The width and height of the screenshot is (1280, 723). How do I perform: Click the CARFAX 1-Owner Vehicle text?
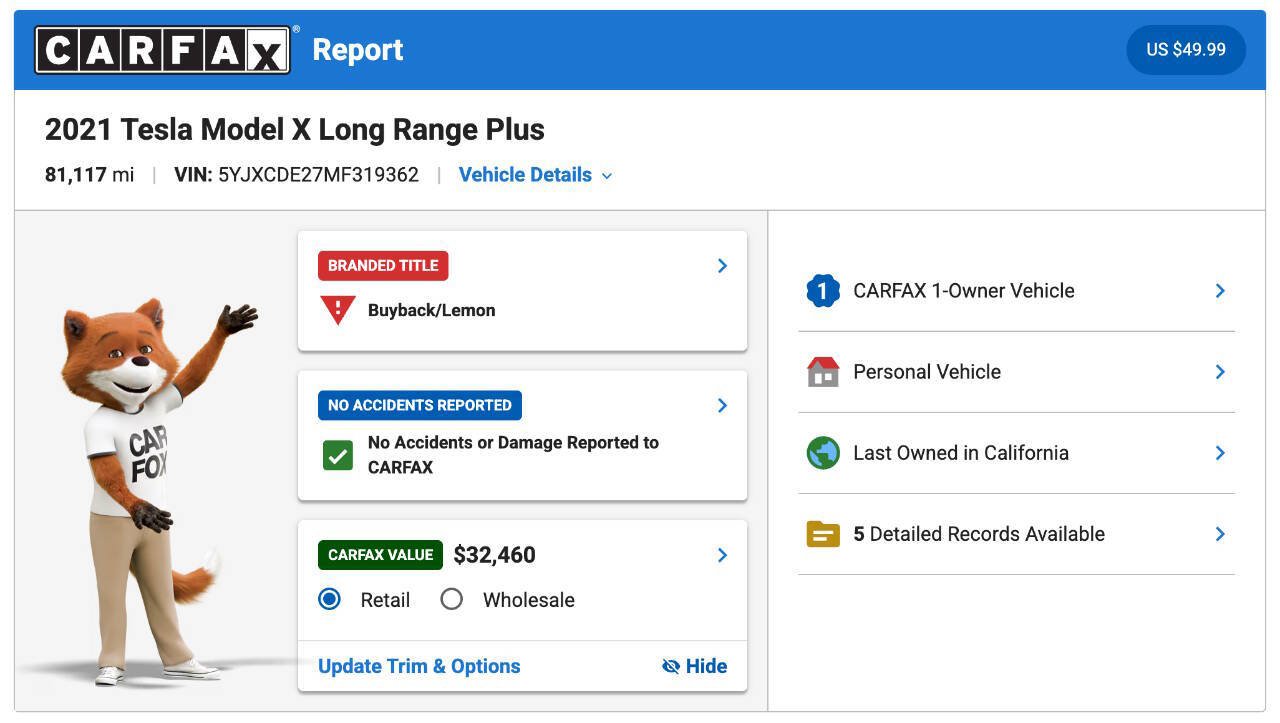click(964, 291)
